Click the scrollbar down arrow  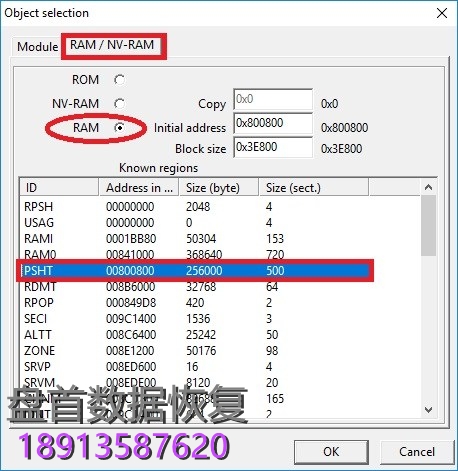click(429, 409)
